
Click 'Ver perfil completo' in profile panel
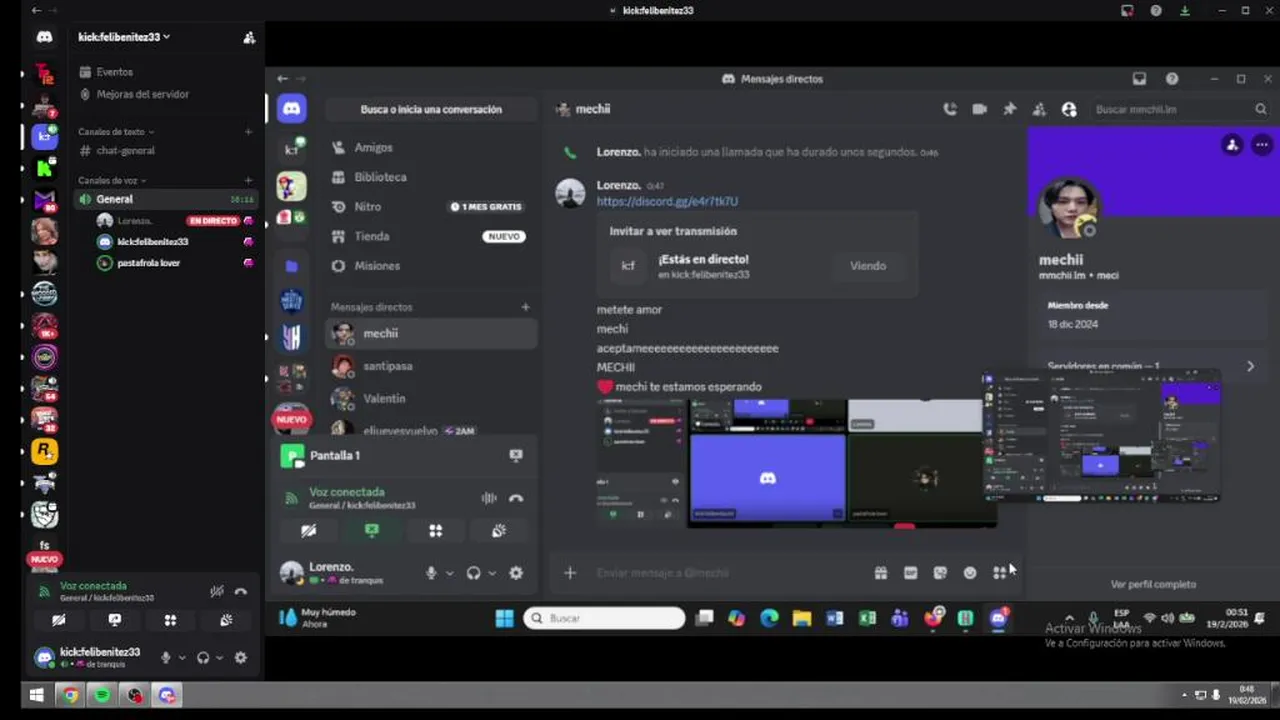coord(1153,584)
